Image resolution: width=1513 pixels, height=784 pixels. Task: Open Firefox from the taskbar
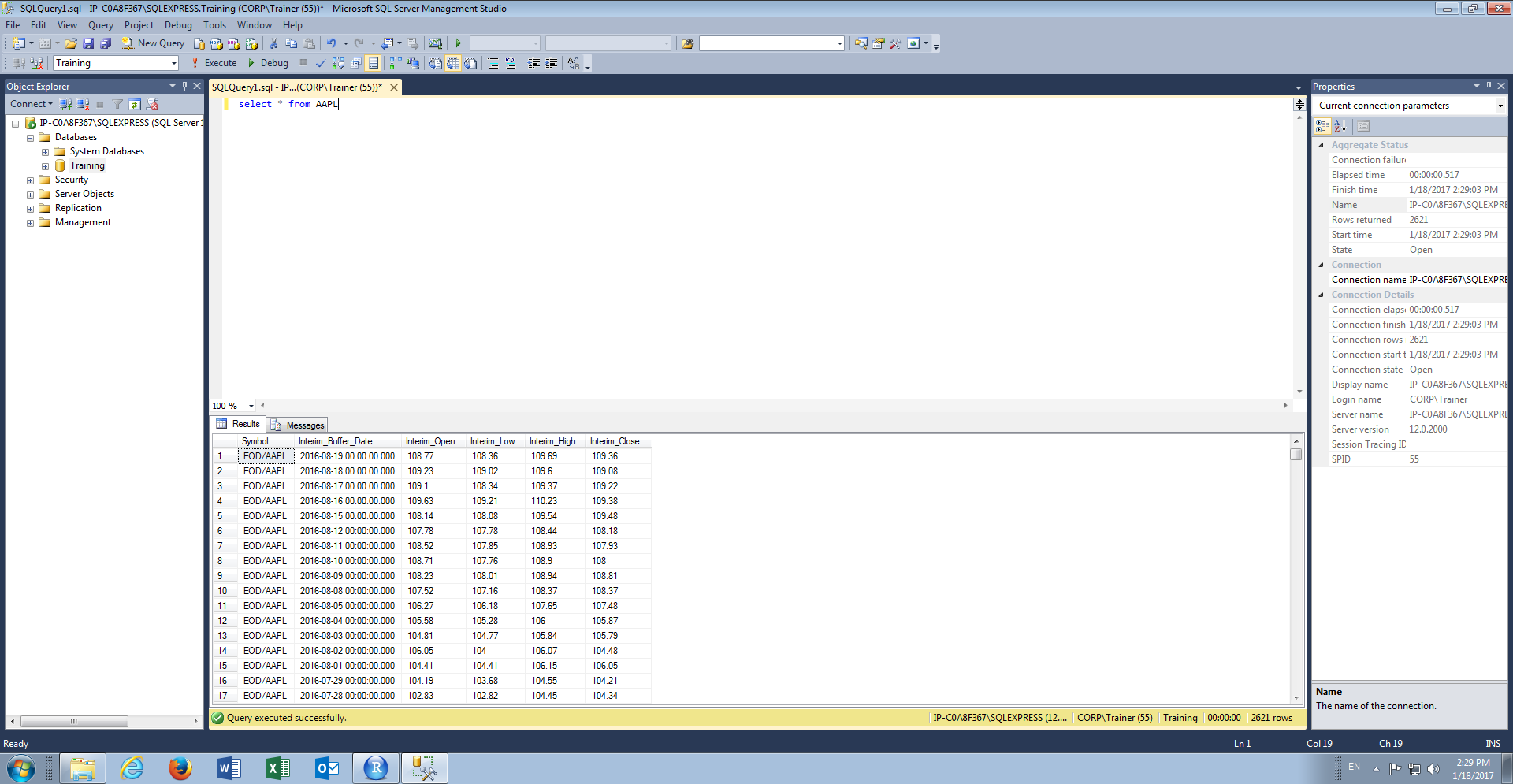(180, 768)
